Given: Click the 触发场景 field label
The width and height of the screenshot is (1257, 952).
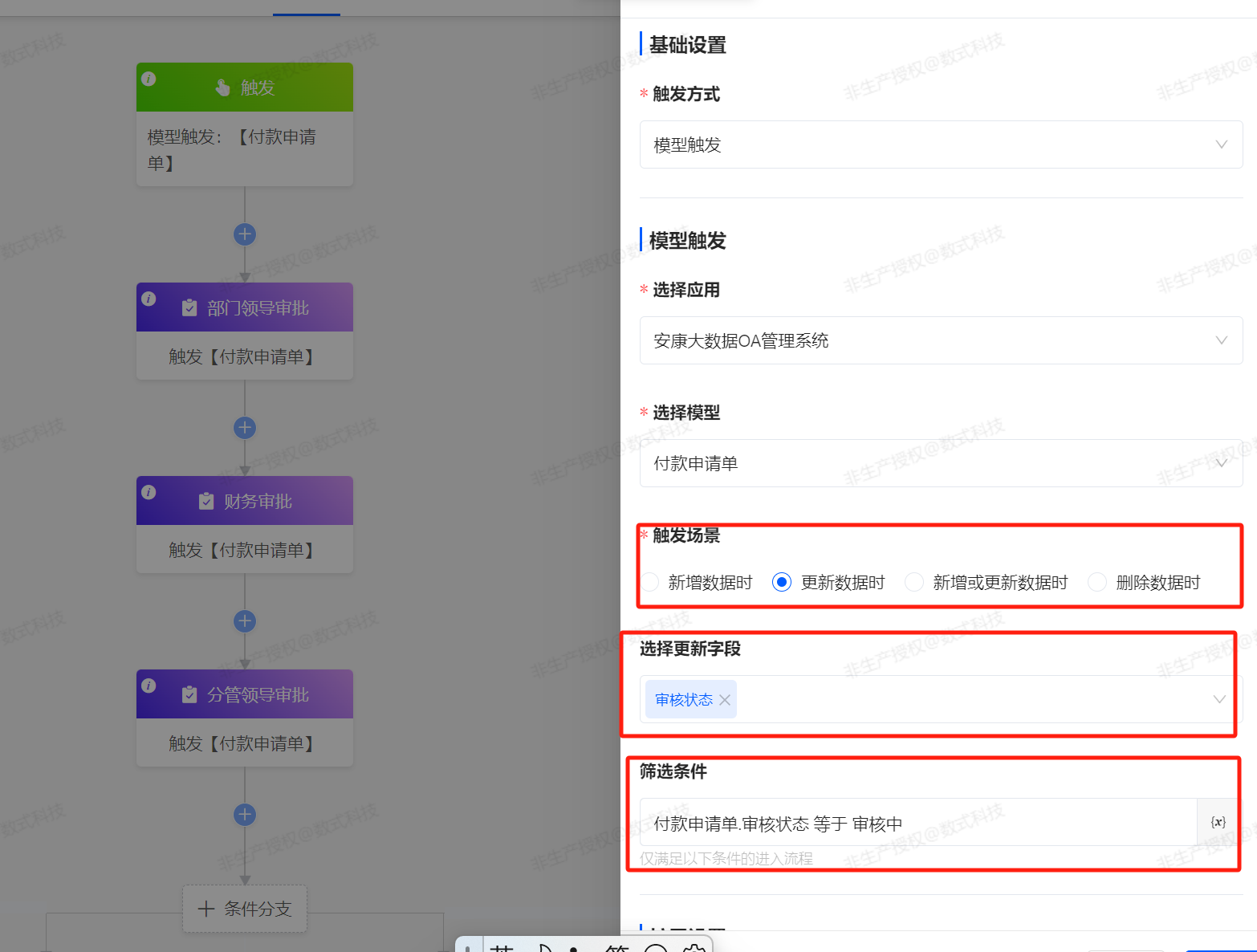Looking at the screenshot, I should (x=686, y=535).
